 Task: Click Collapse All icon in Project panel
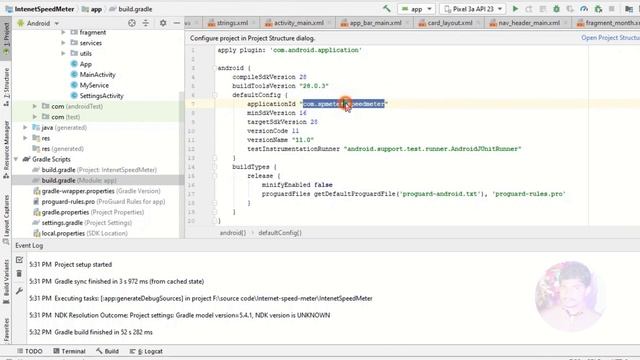[x=146, y=23]
